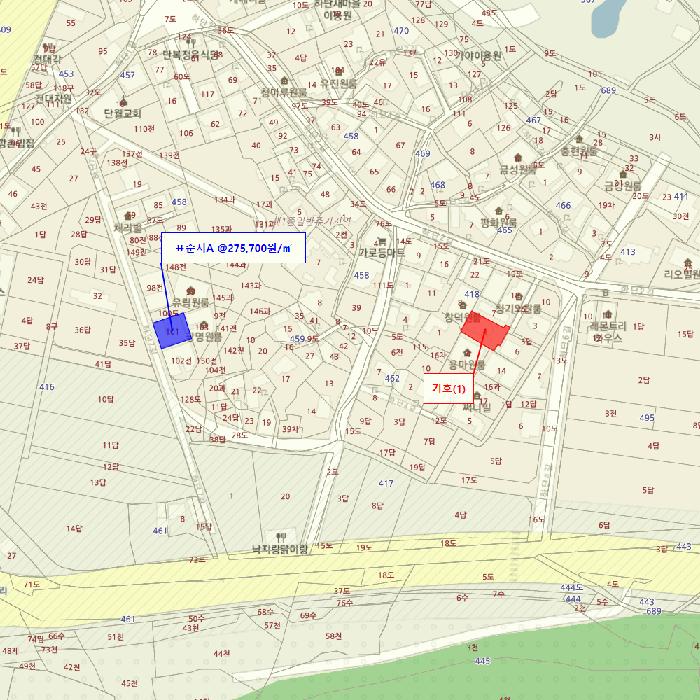Viewport: 700px width, 700px height.
Task: Click parcel label 148전
Action: (x=176, y=267)
